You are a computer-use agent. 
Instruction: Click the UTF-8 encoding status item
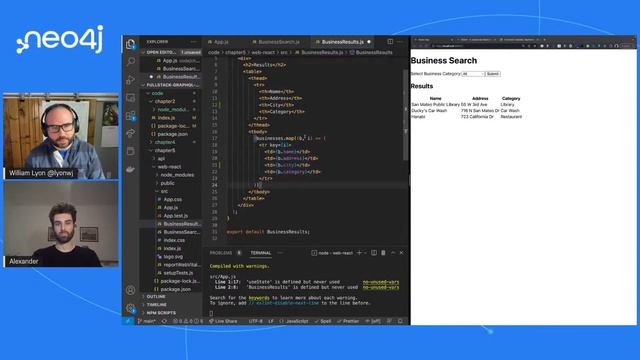click(256, 321)
